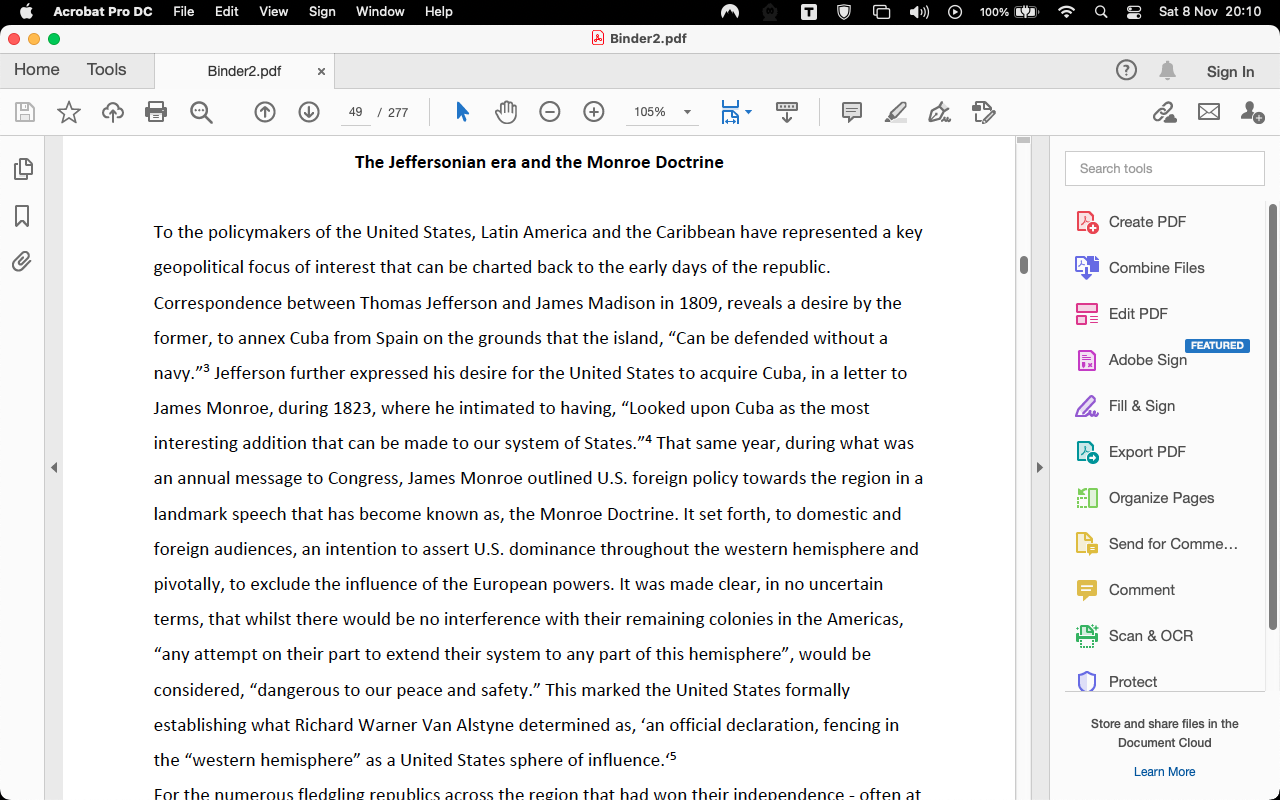Go to previous page arrow

pos(265,112)
